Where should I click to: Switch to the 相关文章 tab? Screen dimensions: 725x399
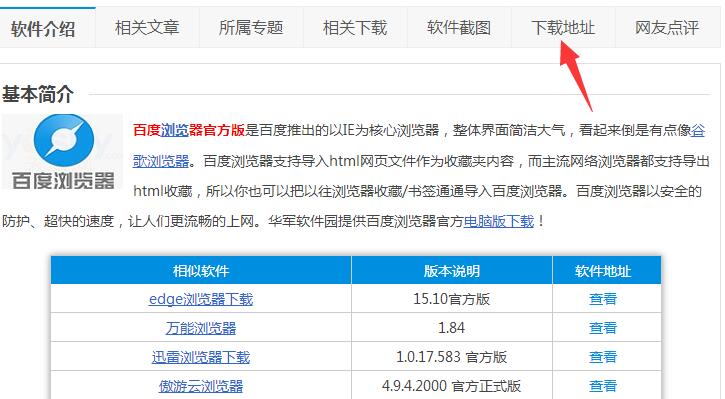click(x=147, y=28)
